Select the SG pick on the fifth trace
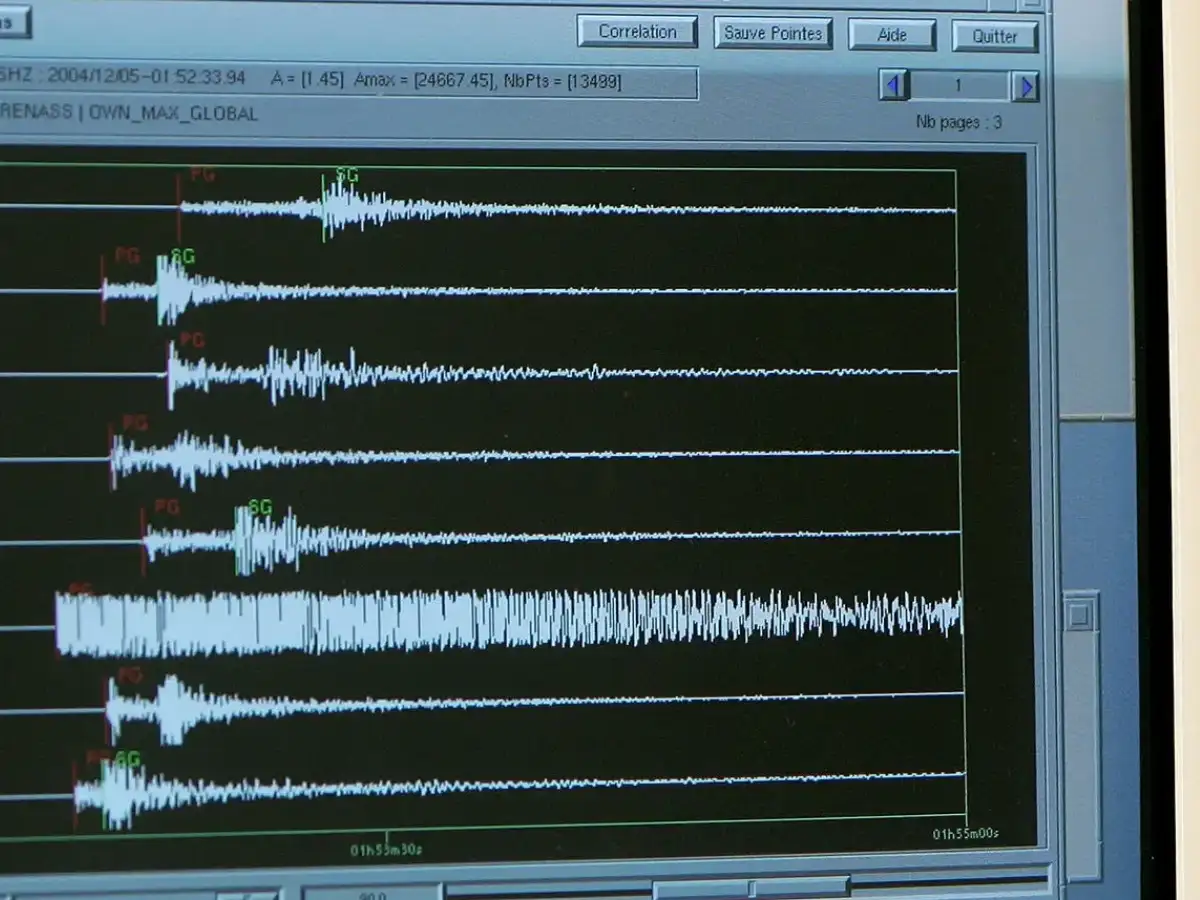Screen dimensions: 1200x900 [x=260, y=507]
